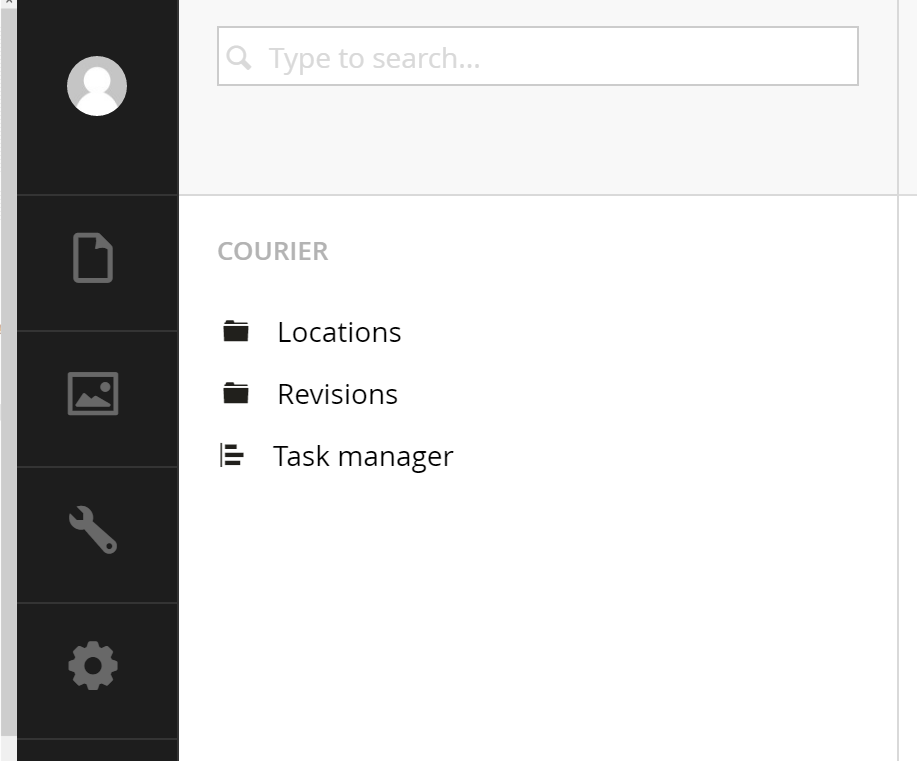Click the Revisions folder icon
The image size is (917, 761).
(236, 393)
